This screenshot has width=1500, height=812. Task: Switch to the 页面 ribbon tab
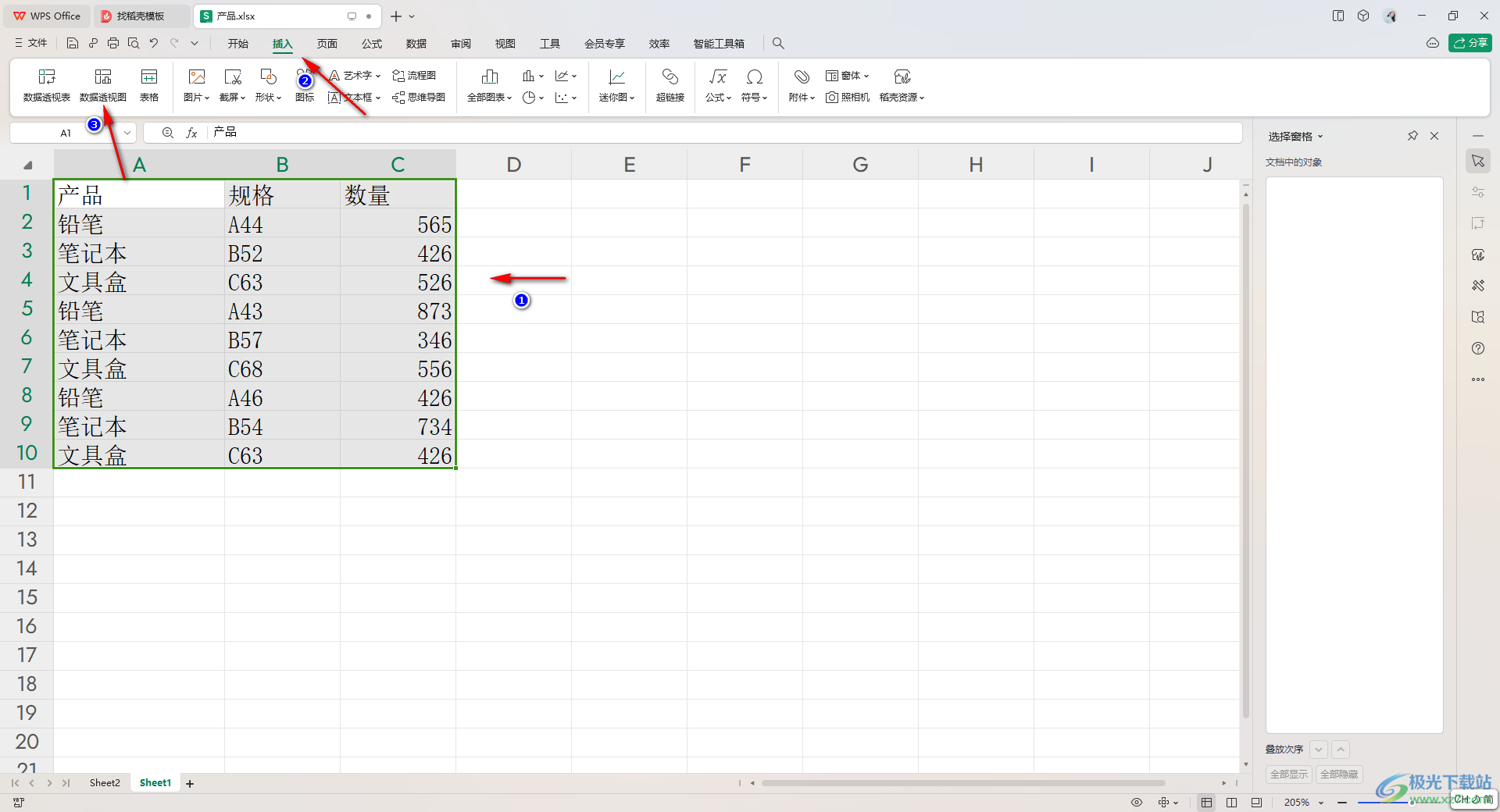click(327, 44)
